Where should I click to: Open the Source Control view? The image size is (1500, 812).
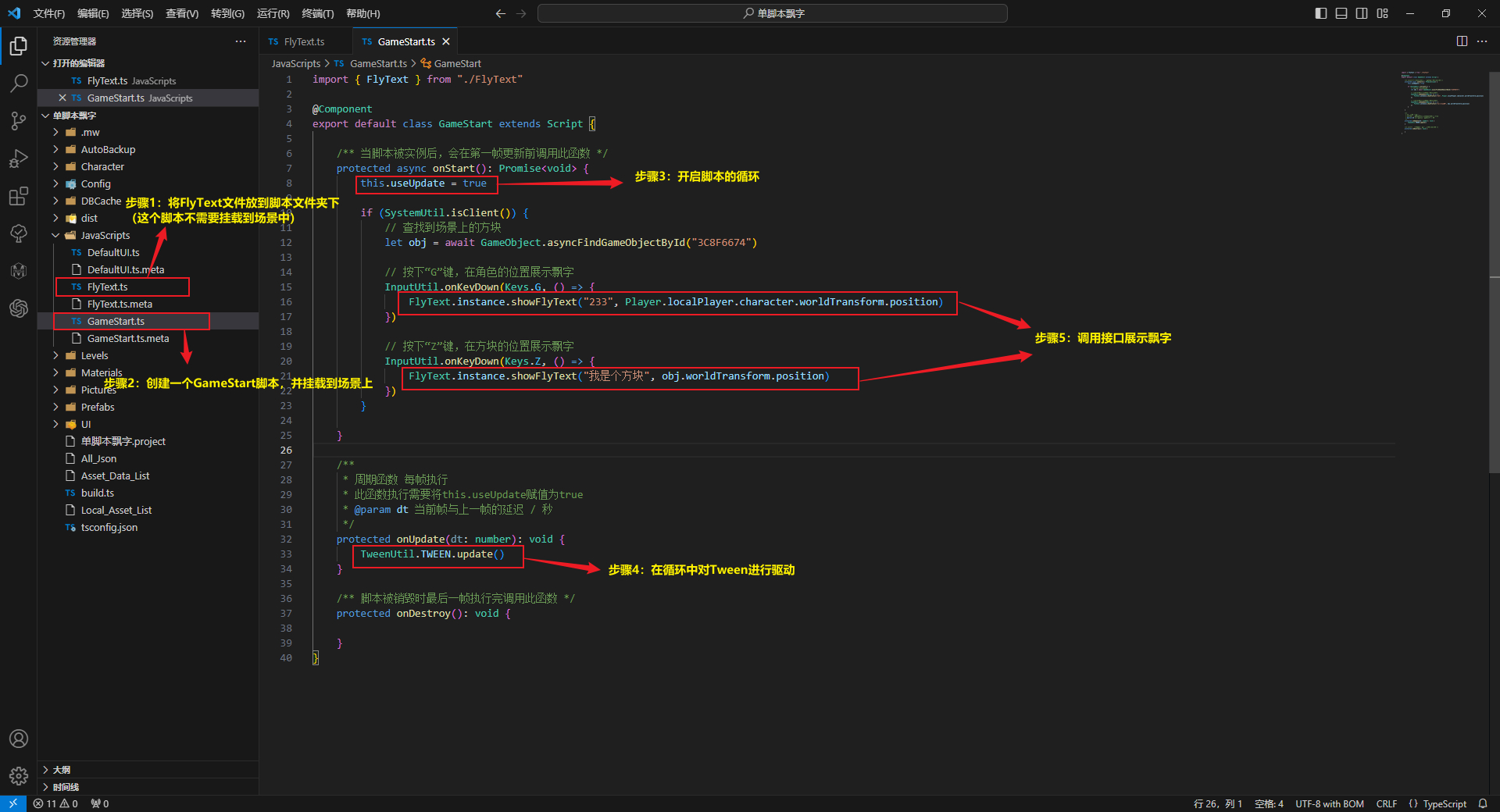pyautogui.click(x=19, y=121)
